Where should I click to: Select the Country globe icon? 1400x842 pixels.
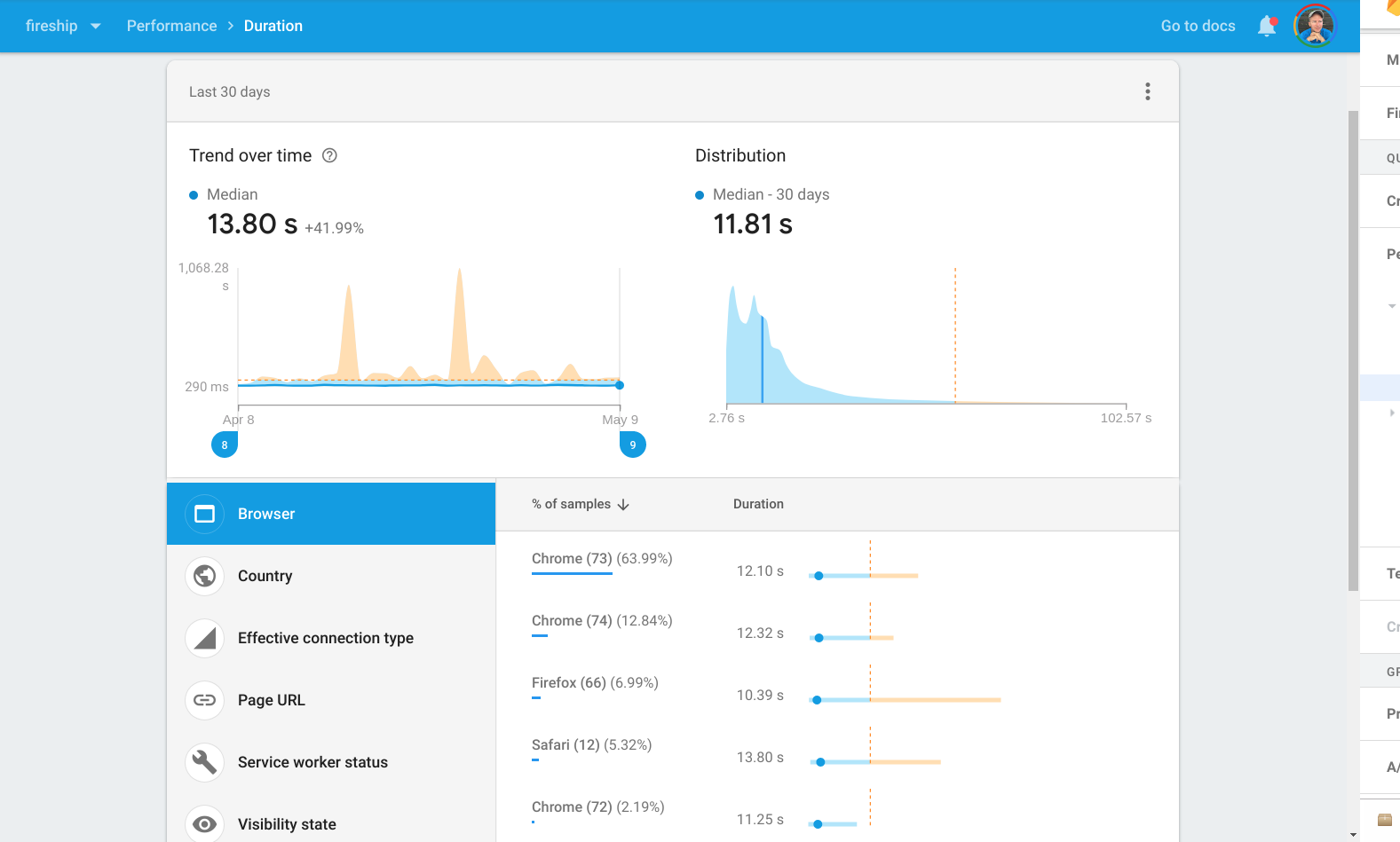tap(205, 576)
